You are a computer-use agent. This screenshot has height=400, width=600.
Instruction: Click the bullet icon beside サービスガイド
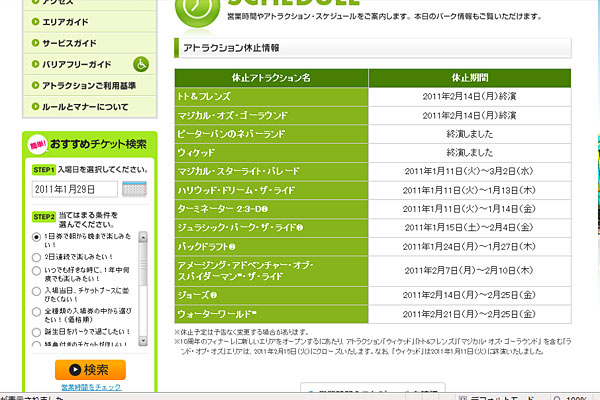(x=35, y=45)
